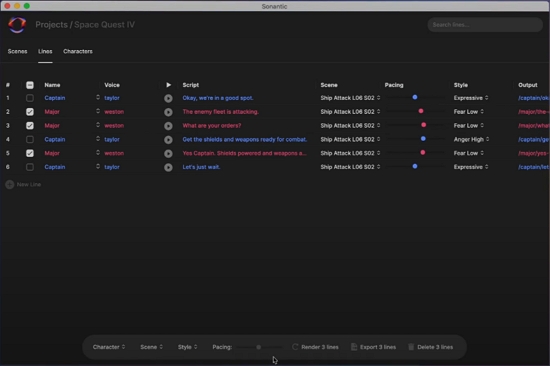This screenshot has width=550, height=366.
Task: Click voice 'weston' on line 2
Action: tap(114, 112)
